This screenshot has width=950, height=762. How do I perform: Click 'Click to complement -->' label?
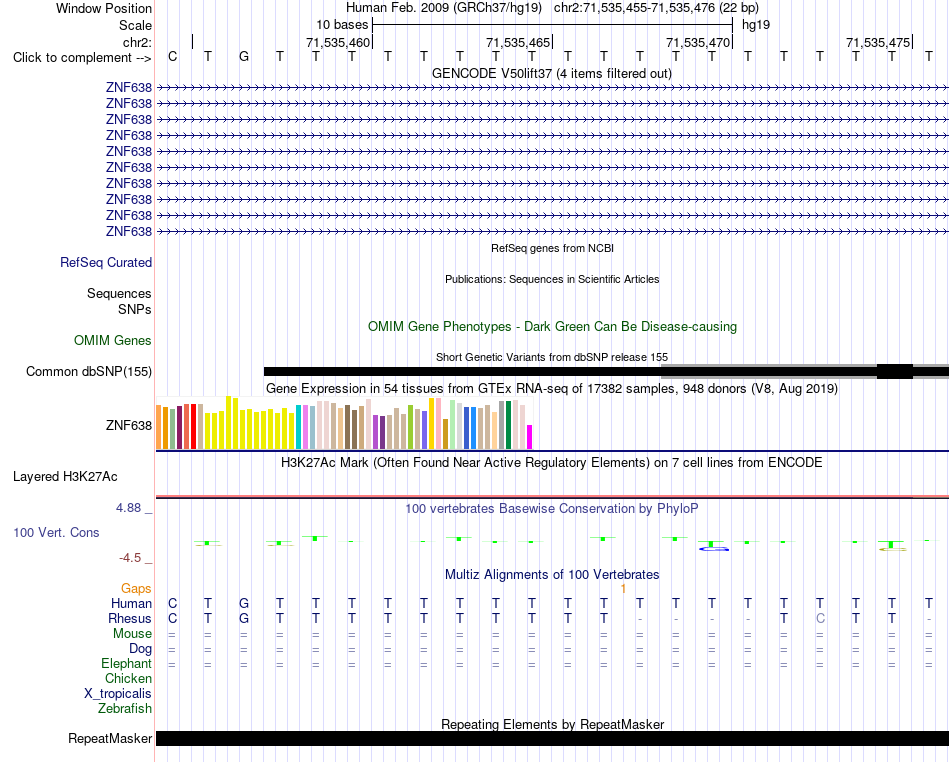point(82,58)
